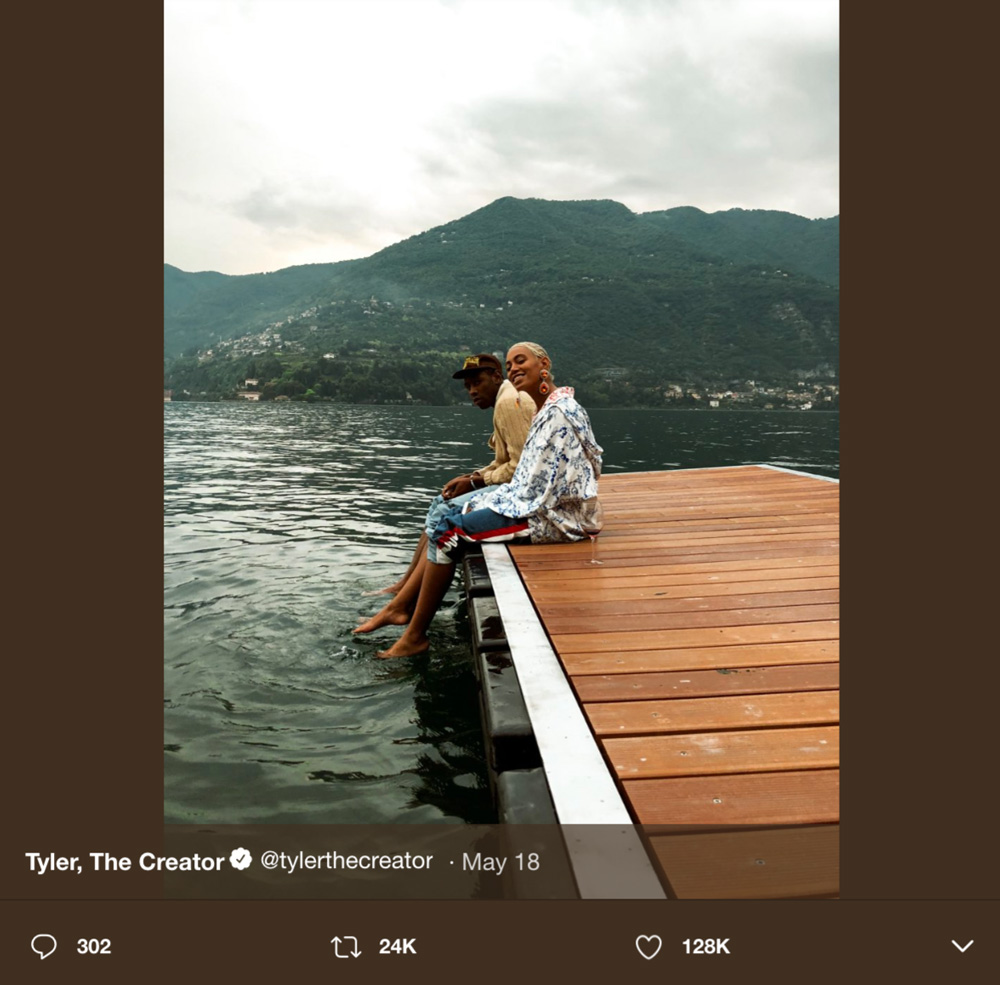Click the 24K retweet count

397,946
